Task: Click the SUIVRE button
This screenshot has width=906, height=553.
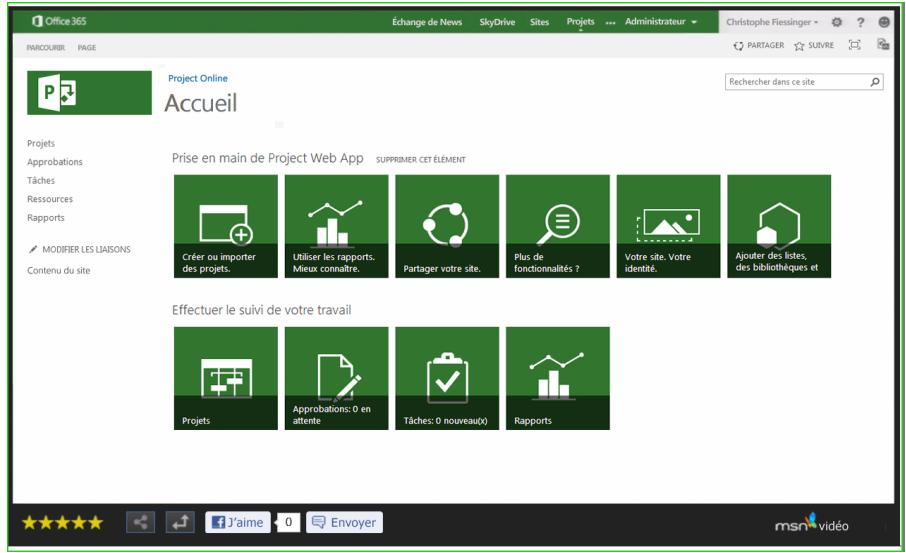Action: pyautogui.click(x=814, y=45)
